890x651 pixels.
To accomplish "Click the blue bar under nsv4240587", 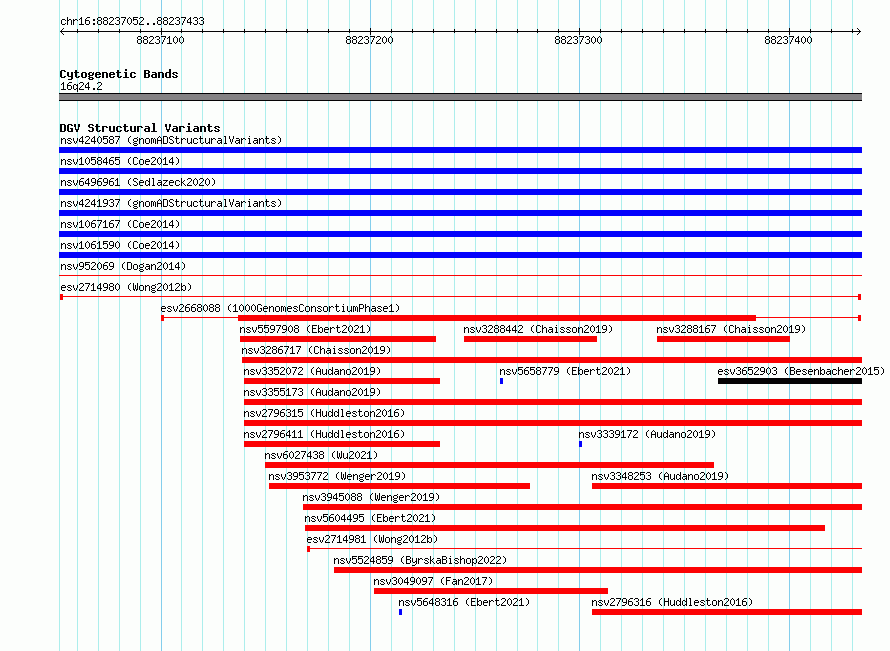I will tap(460, 150).
